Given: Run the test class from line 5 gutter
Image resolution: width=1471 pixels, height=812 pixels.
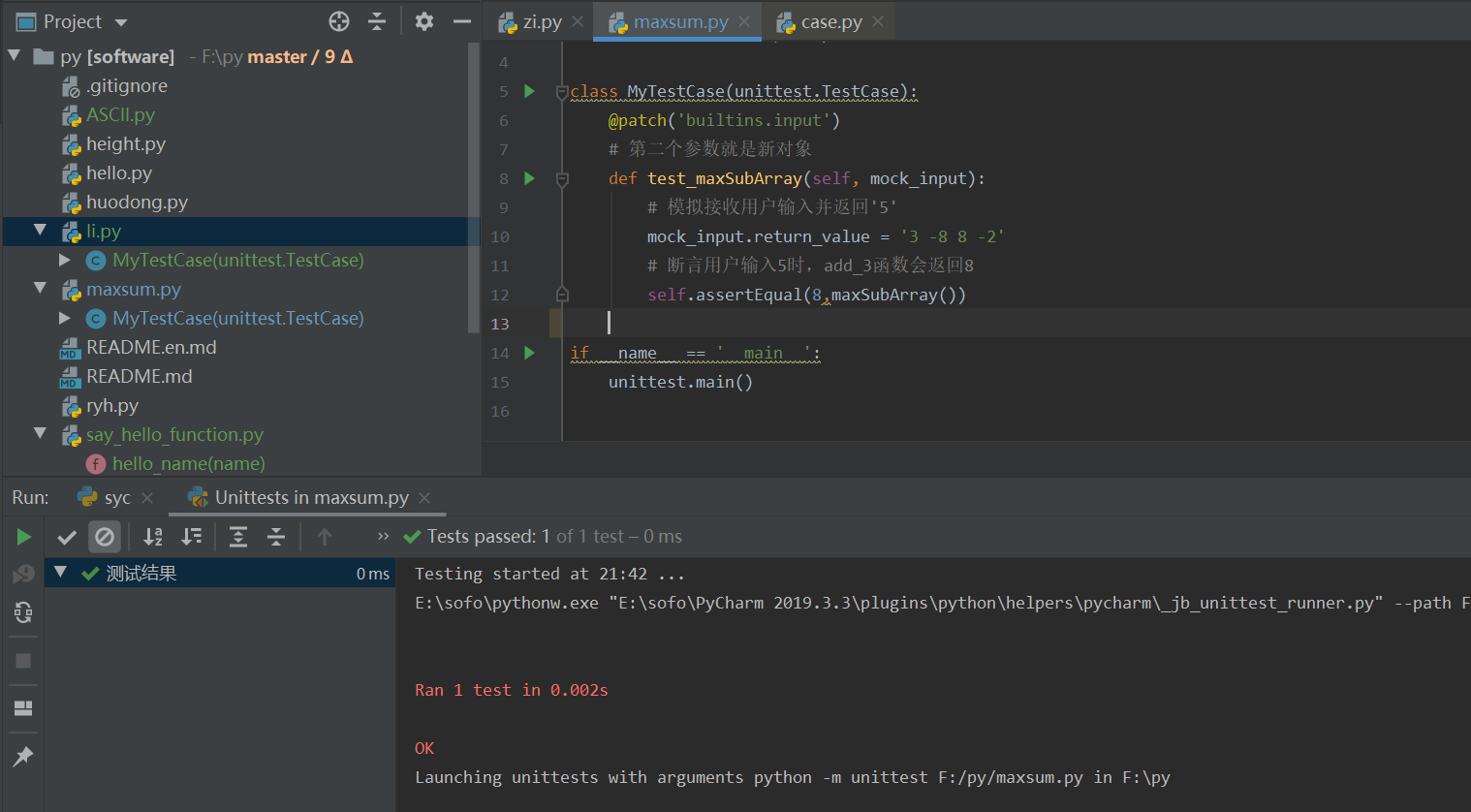Looking at the screenshot, I should pos(529,91).
